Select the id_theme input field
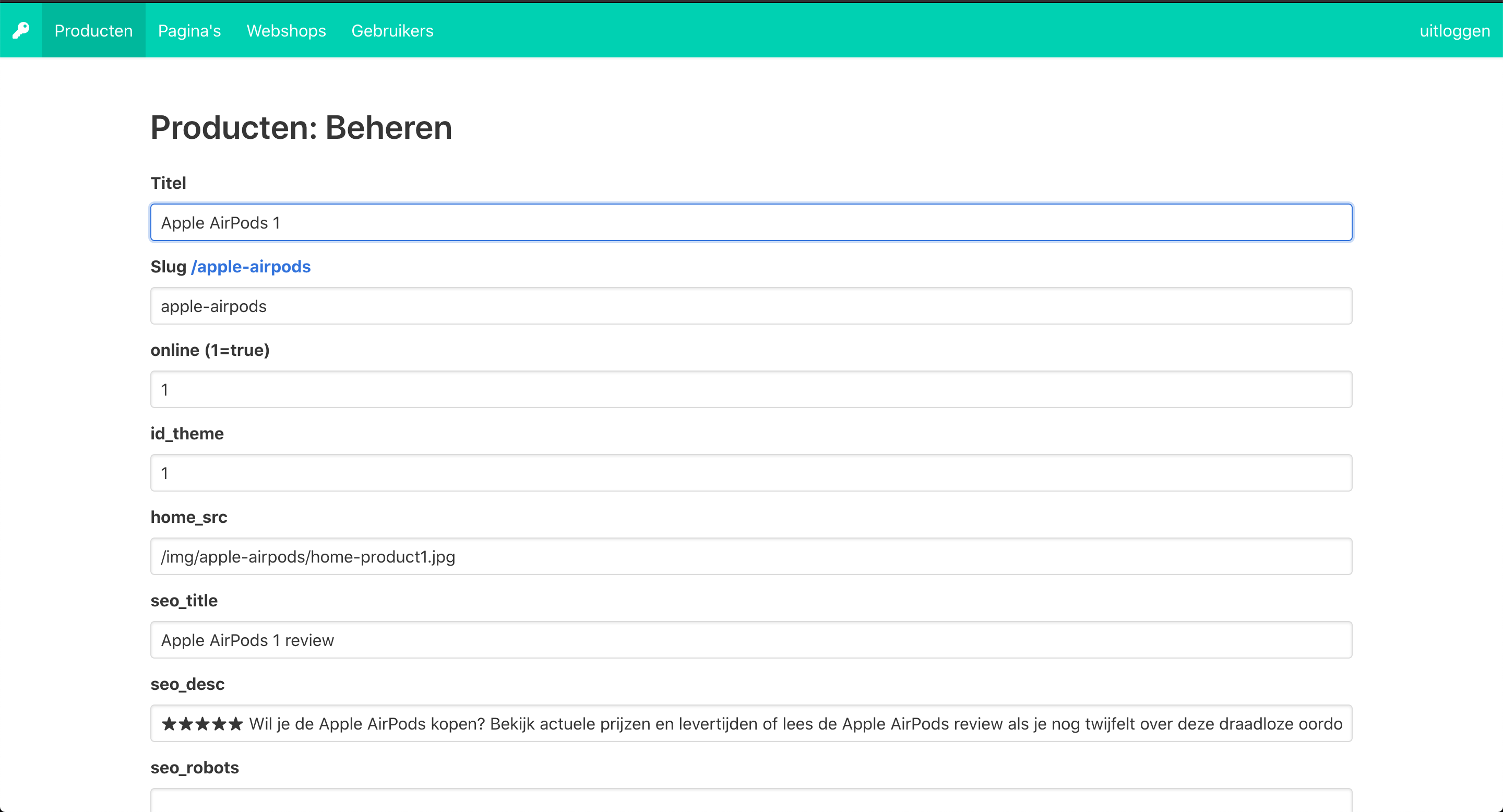The image size is (1503, 812). [751, 472]
